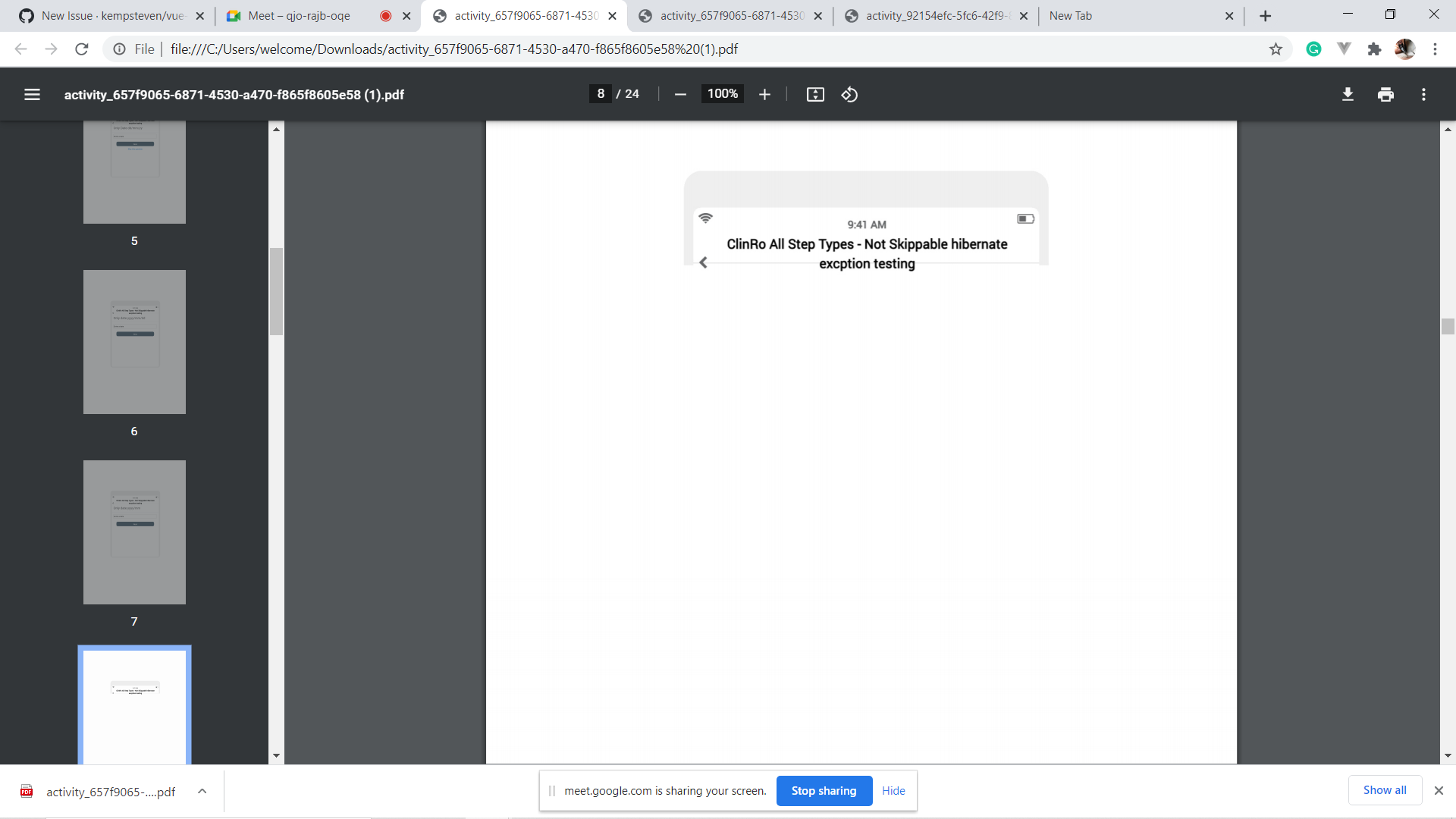Image resolution: width=1456 pixels, height=819 pixels.
Task: Bookmark this page with star icon
Action: [x=1276, y=49]
